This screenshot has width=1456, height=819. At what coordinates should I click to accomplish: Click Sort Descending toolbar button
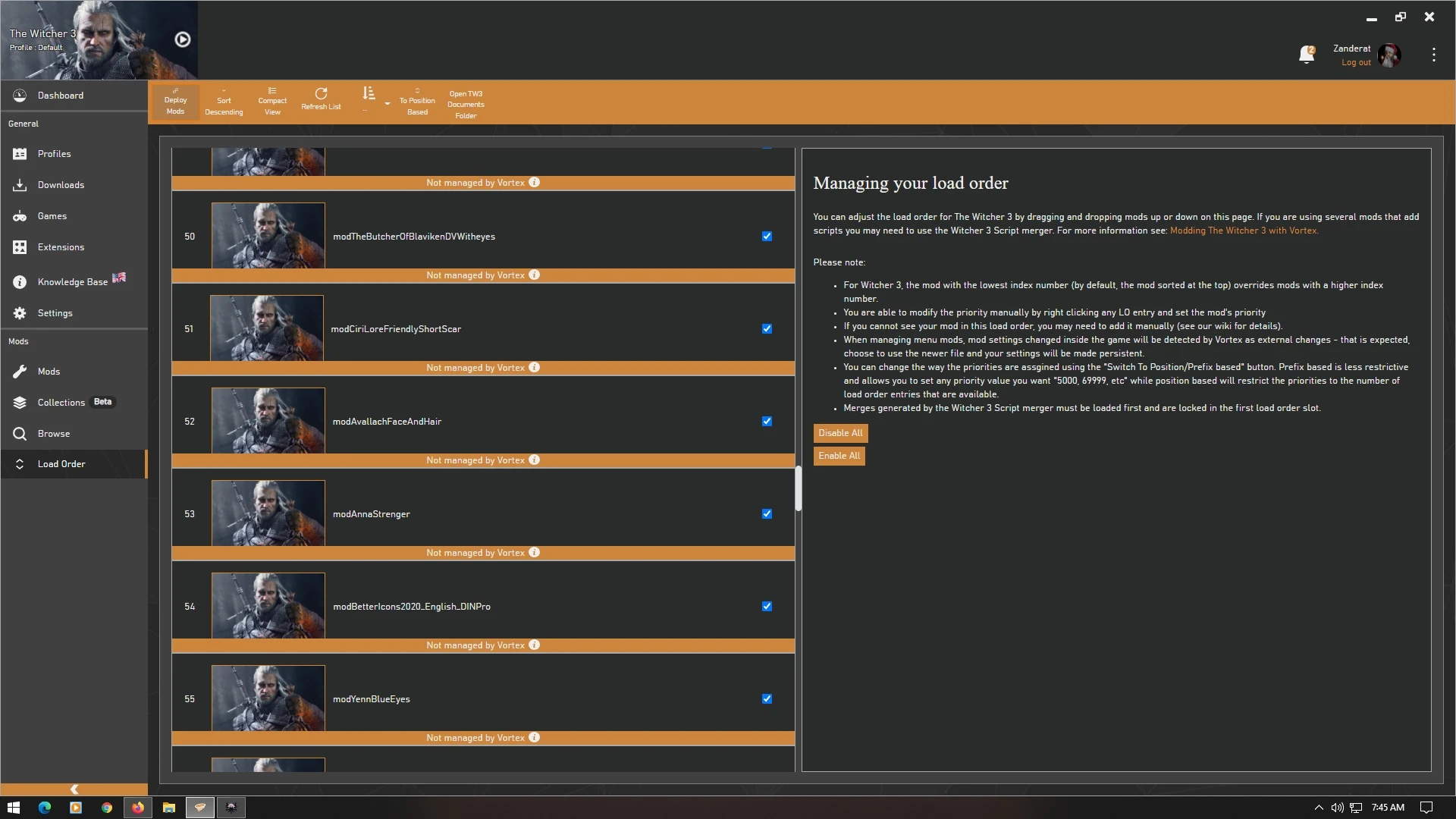pos(224,102)
